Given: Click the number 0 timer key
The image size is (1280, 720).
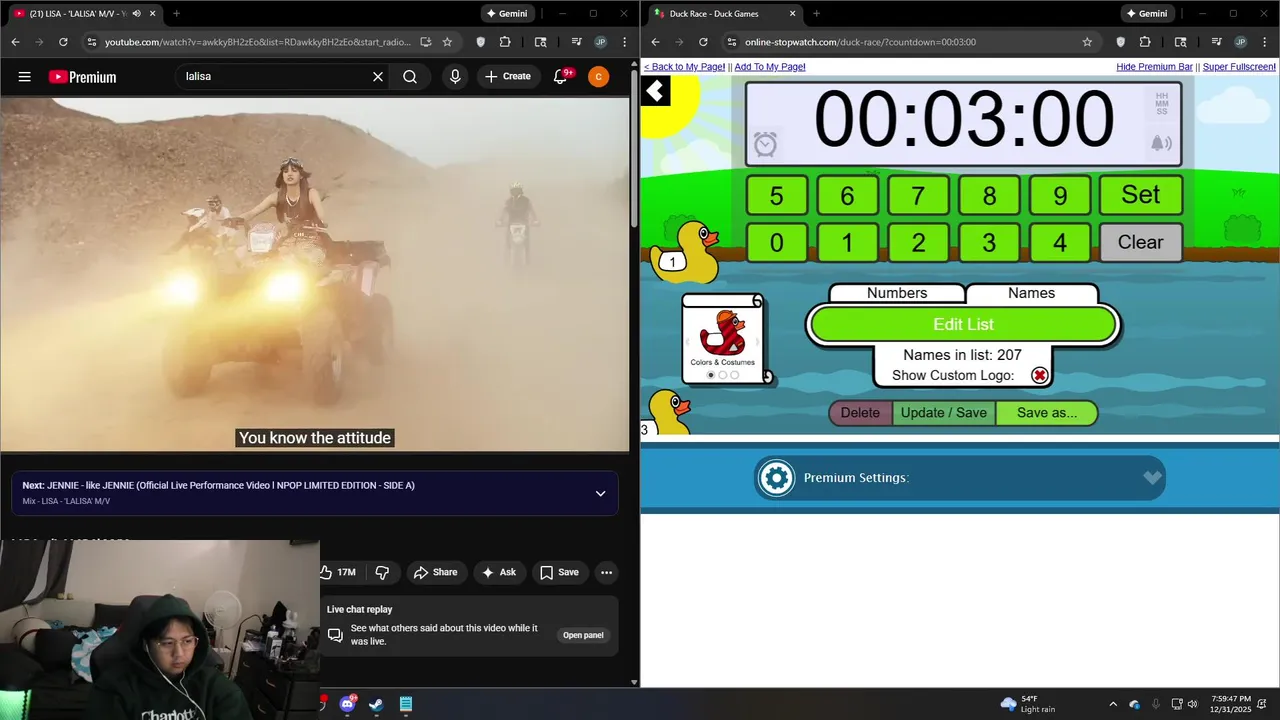Looking at the screenshot, I should [776, 242].
